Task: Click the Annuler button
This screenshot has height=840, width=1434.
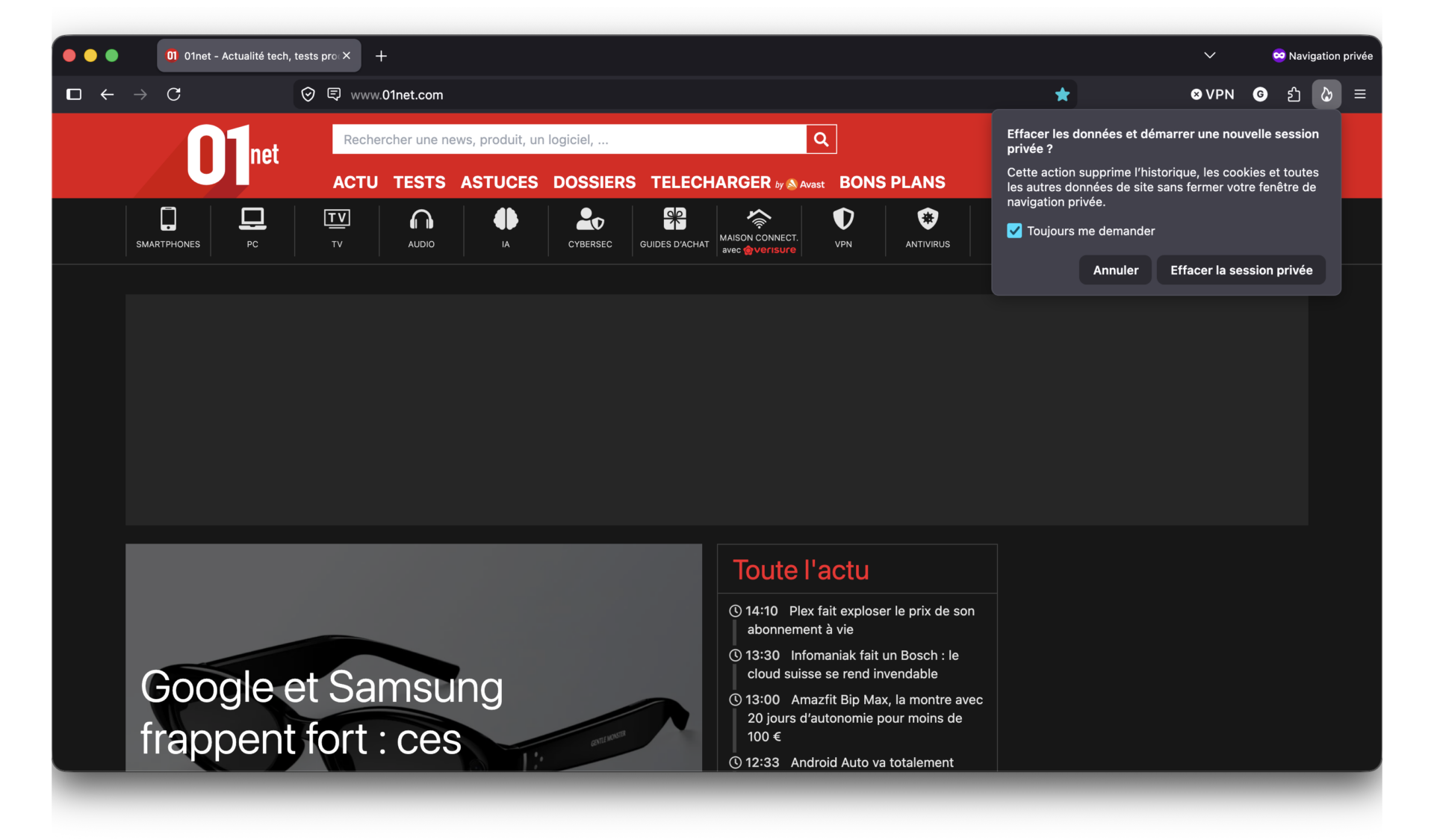Action: [1115, 270]
